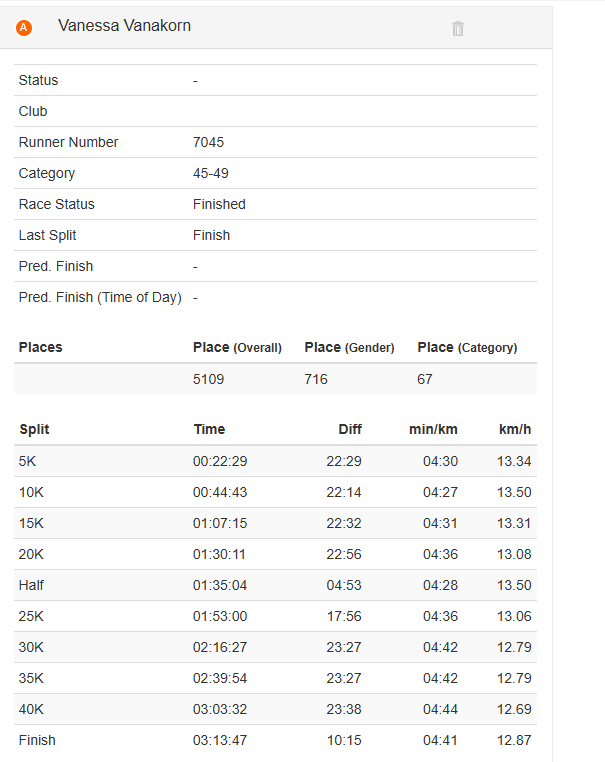The width and height of the screenshot is (605, 762).
Task: Click the Diff column header
Action: click(349, 429)
